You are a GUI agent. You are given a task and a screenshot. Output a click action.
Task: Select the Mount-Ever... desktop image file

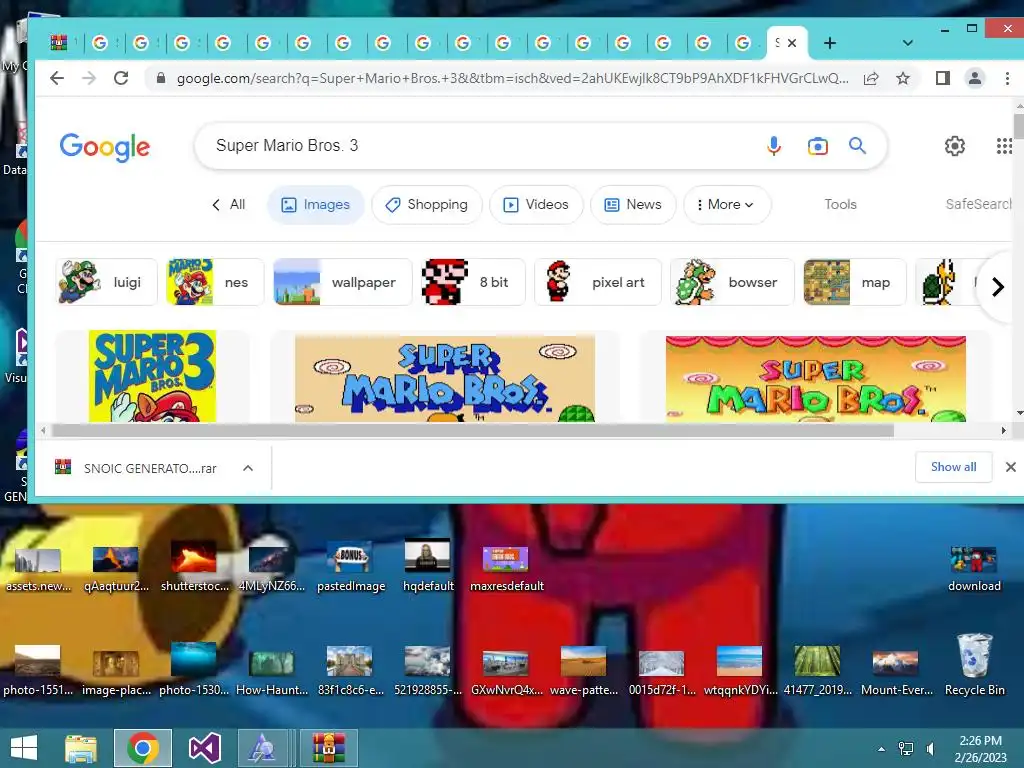(x=896, y=671)
